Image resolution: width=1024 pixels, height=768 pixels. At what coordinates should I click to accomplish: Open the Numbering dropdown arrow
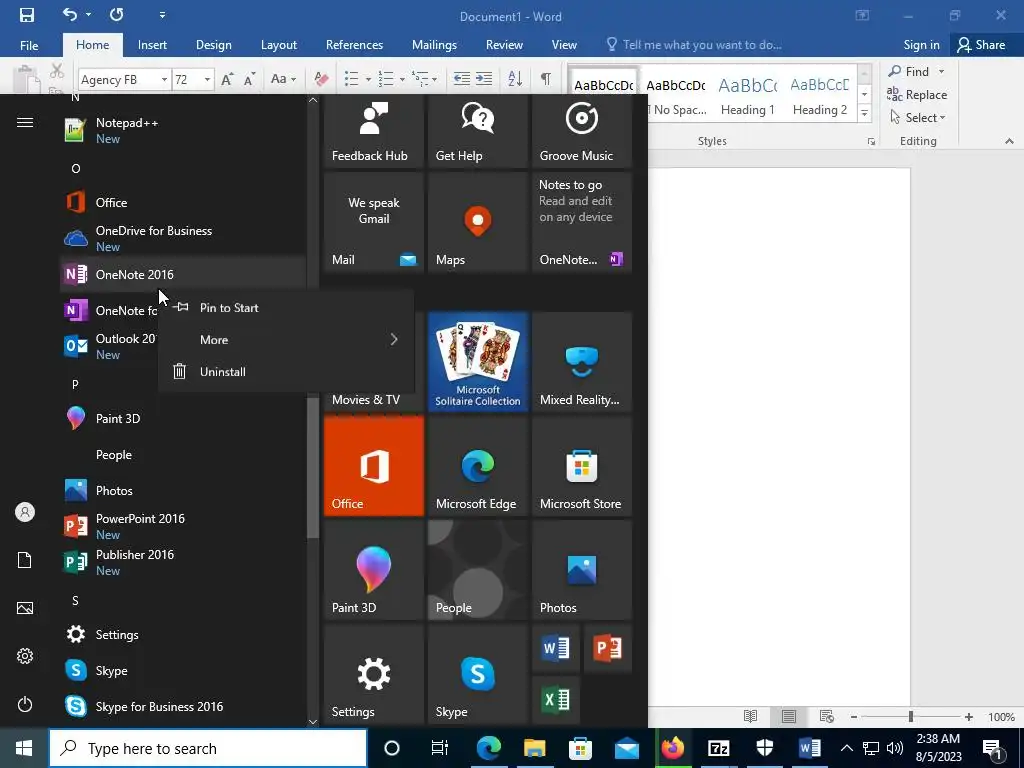click(x=402, y=80)
